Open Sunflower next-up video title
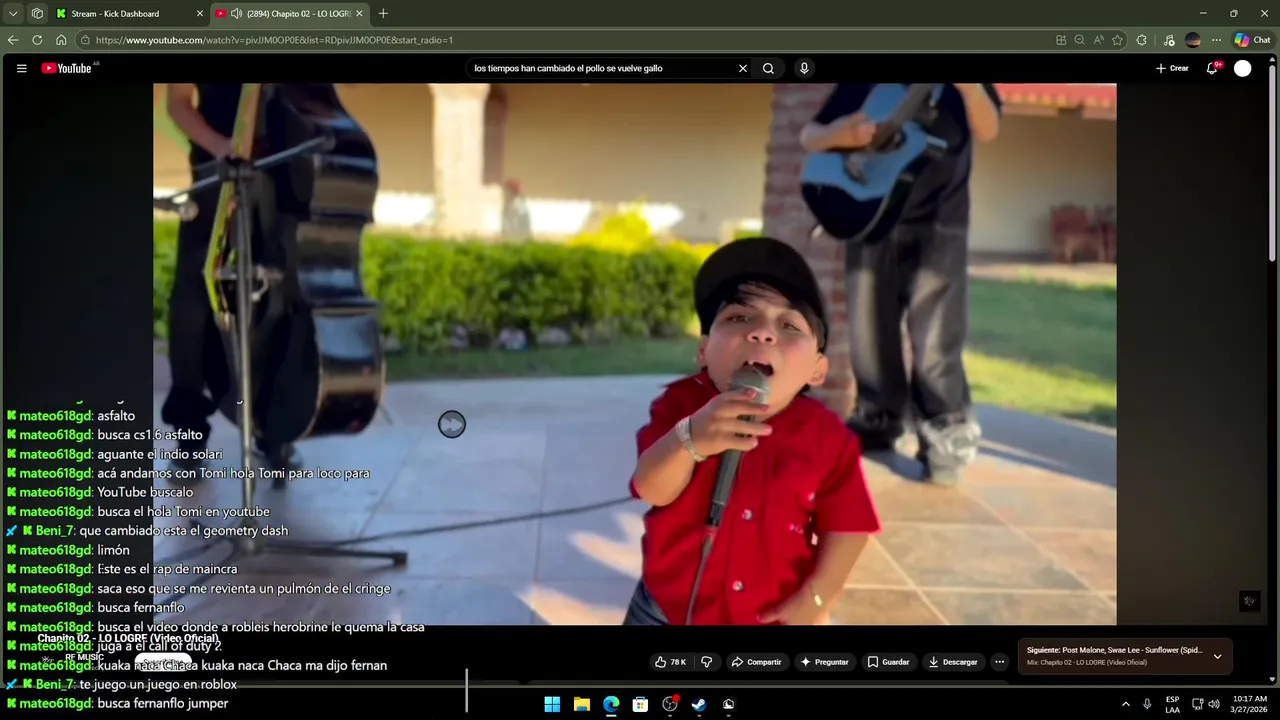The height and width of the screenshot is (720, 1280). [x=1115, y=650]
